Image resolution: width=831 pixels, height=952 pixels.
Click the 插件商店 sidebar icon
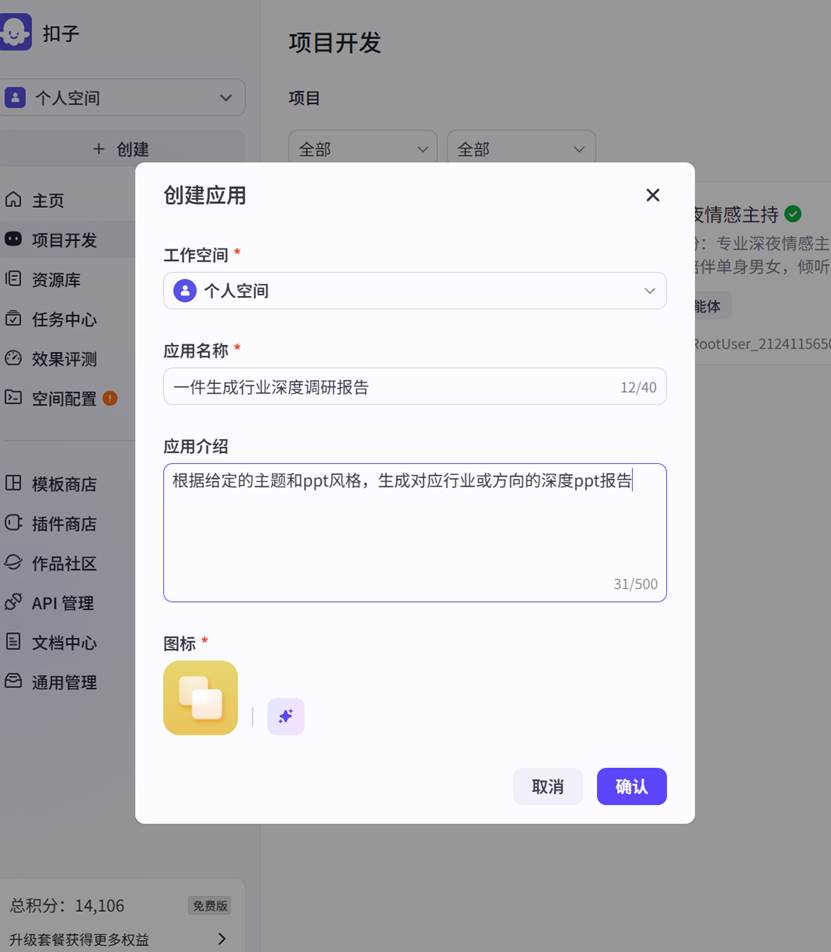(13, 523)
